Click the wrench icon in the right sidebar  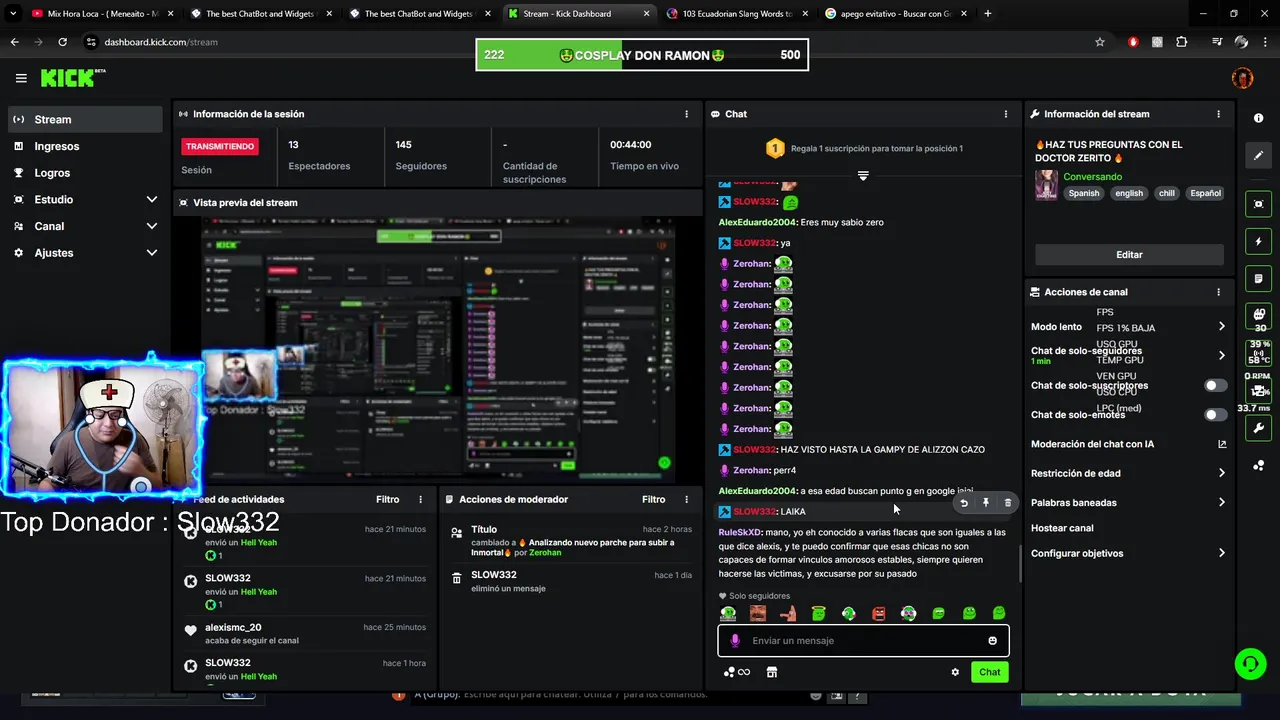click(x=1258, y=428)
